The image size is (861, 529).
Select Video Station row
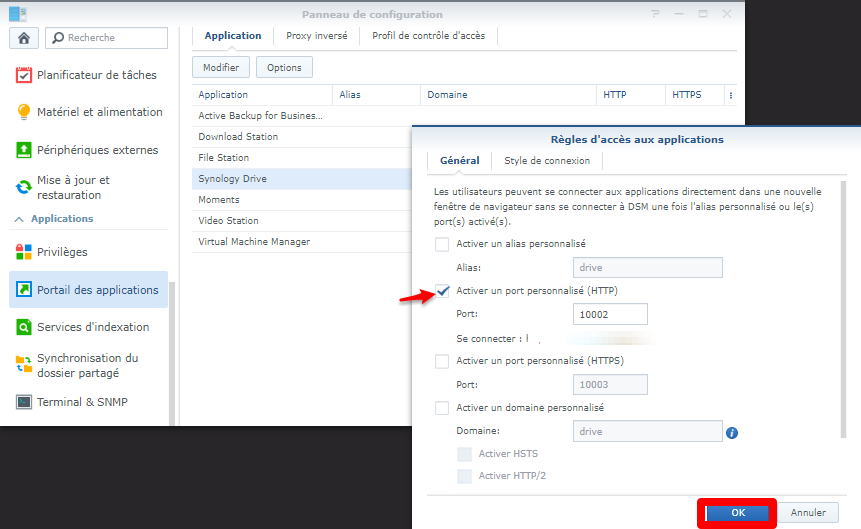coord(301,221)
